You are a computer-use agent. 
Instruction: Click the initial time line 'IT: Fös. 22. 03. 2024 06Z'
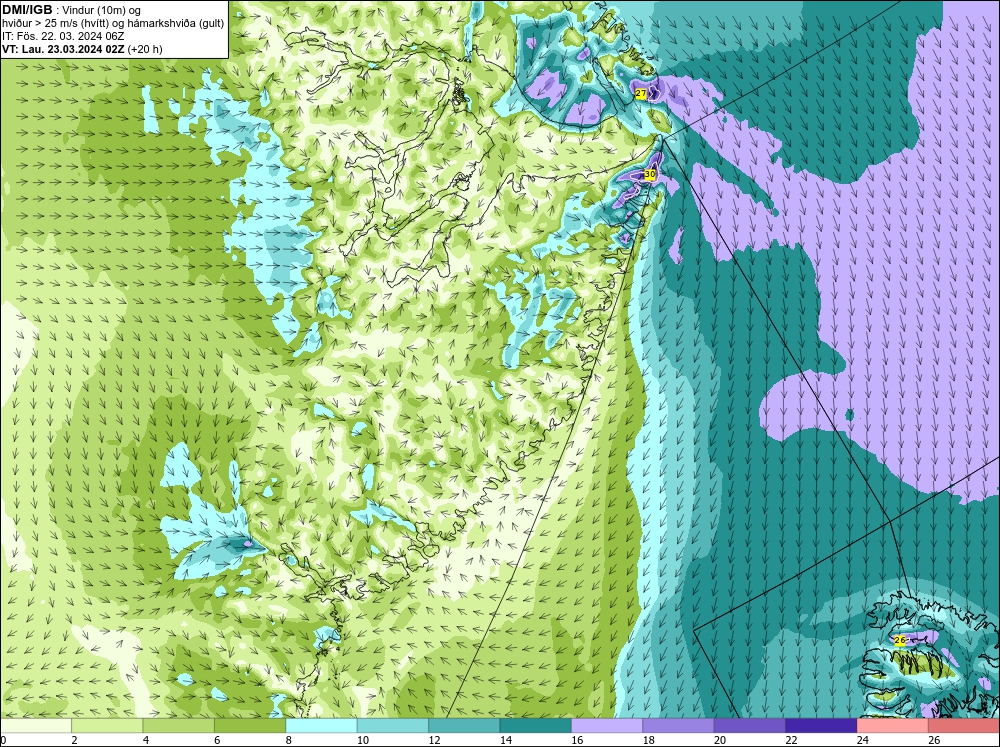pos(62,36)
